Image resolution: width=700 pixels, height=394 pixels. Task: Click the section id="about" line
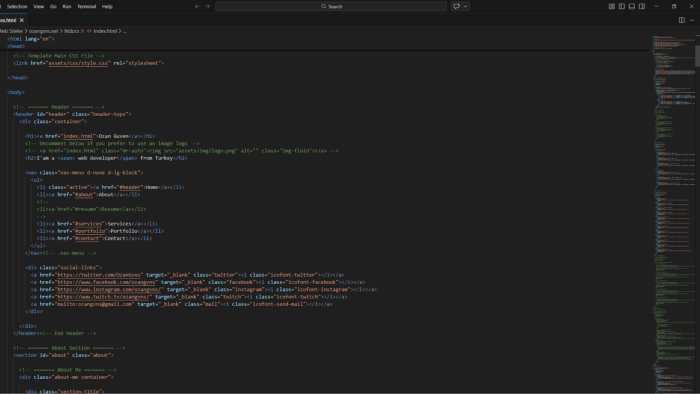point(63,355)
